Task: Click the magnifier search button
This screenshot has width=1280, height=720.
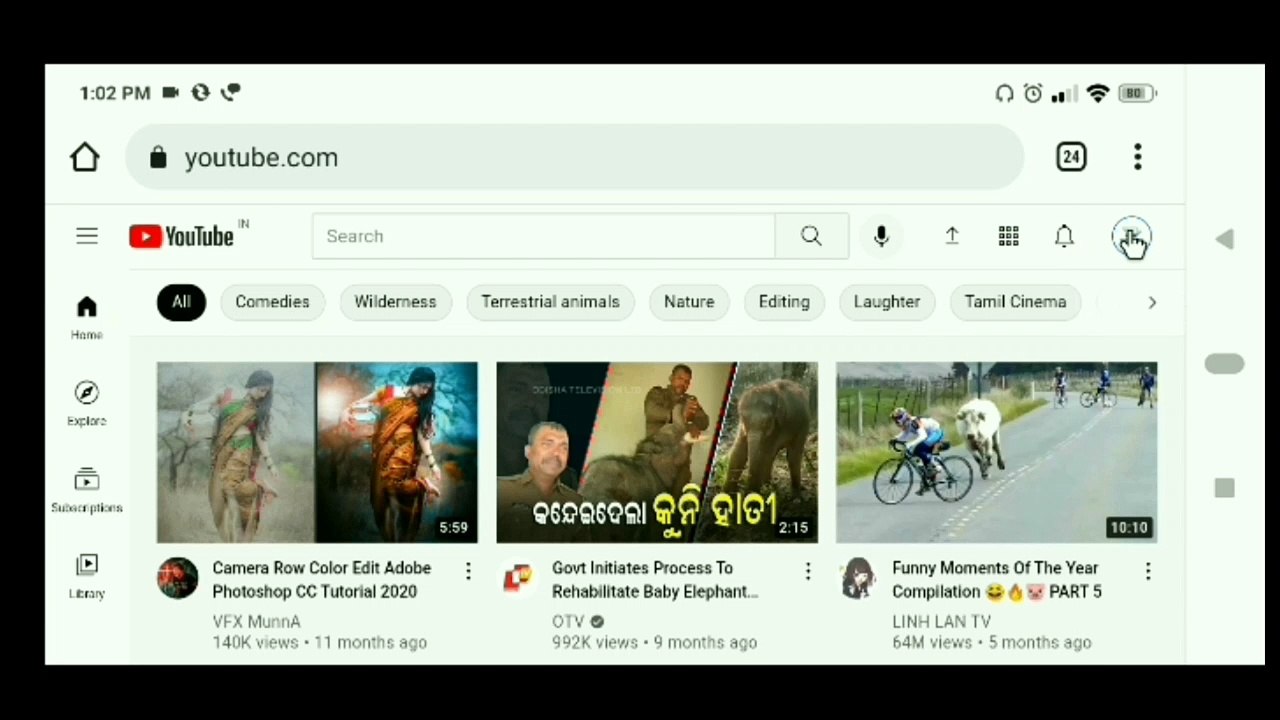Action: (x=811, y=236)
